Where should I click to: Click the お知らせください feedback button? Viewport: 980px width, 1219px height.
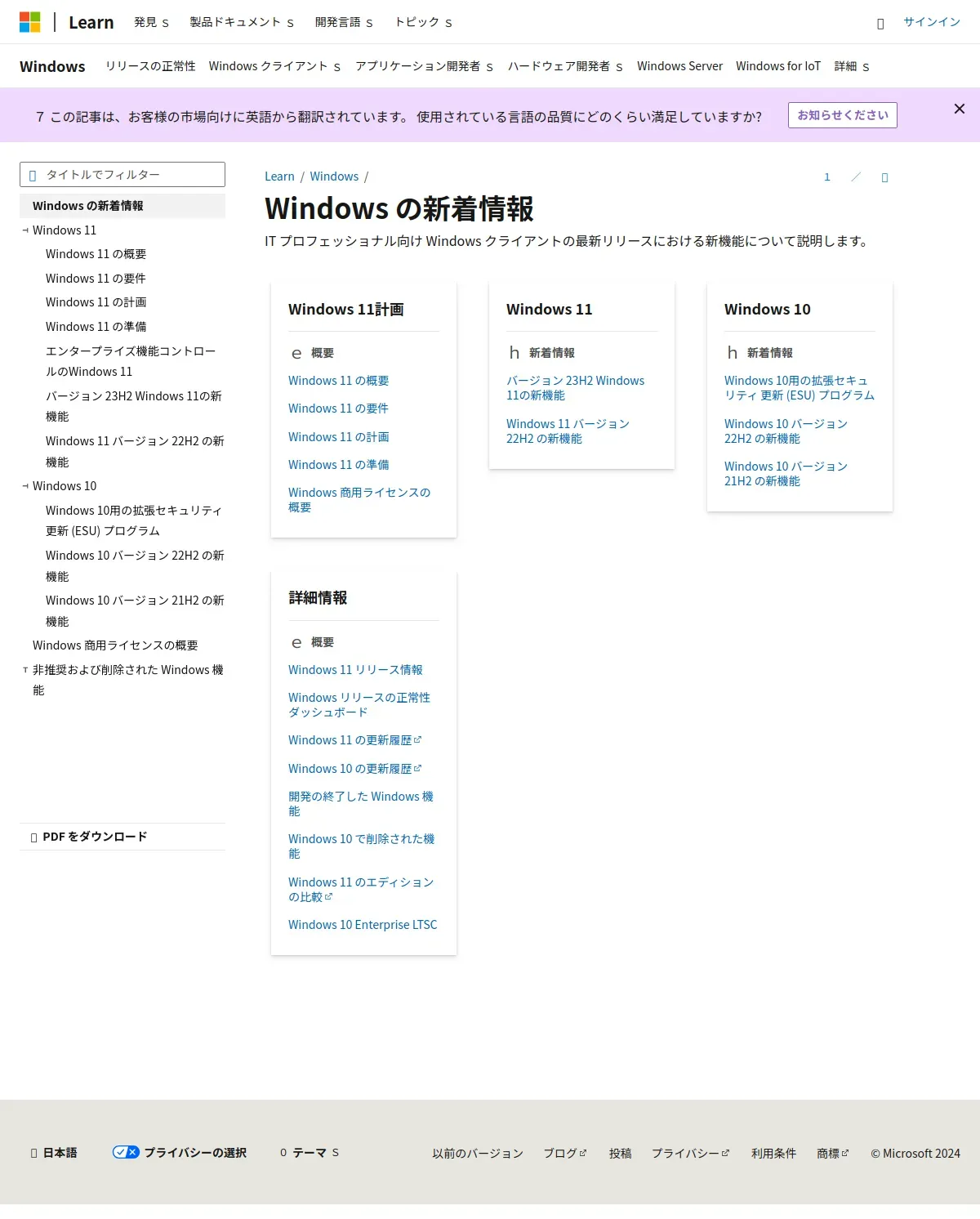tap(843, 115)
